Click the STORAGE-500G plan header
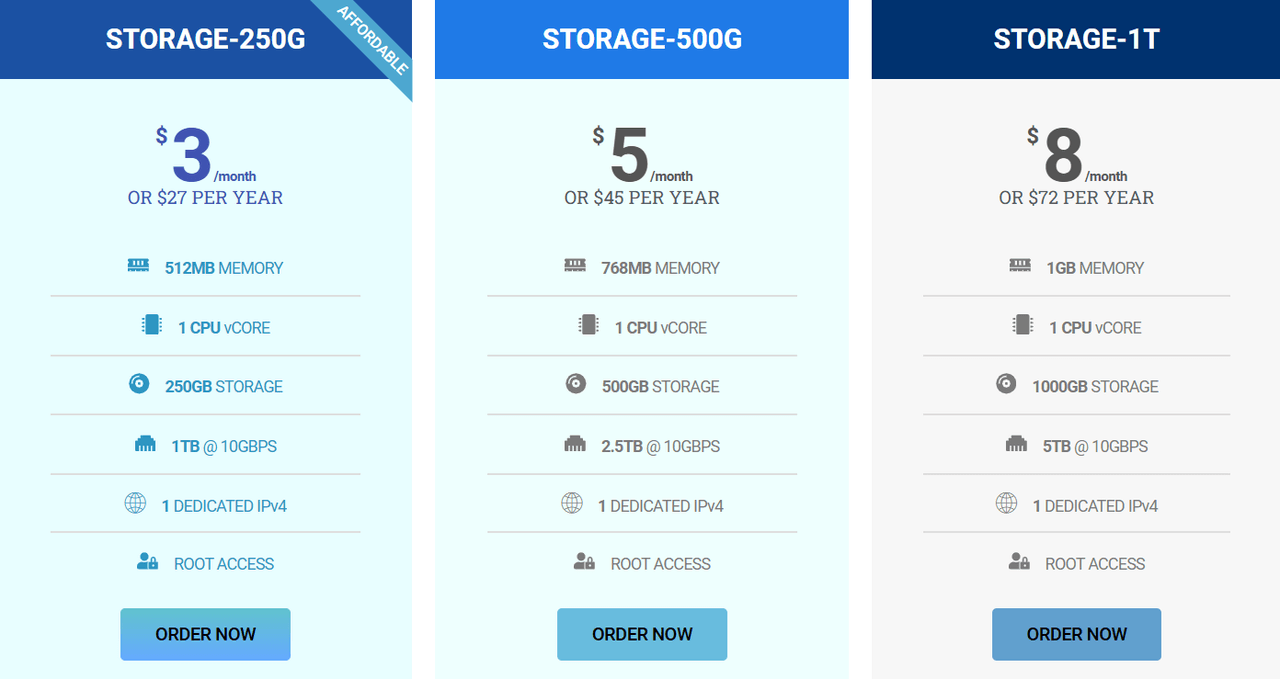 pyautogui.click(x=642, y=39)
